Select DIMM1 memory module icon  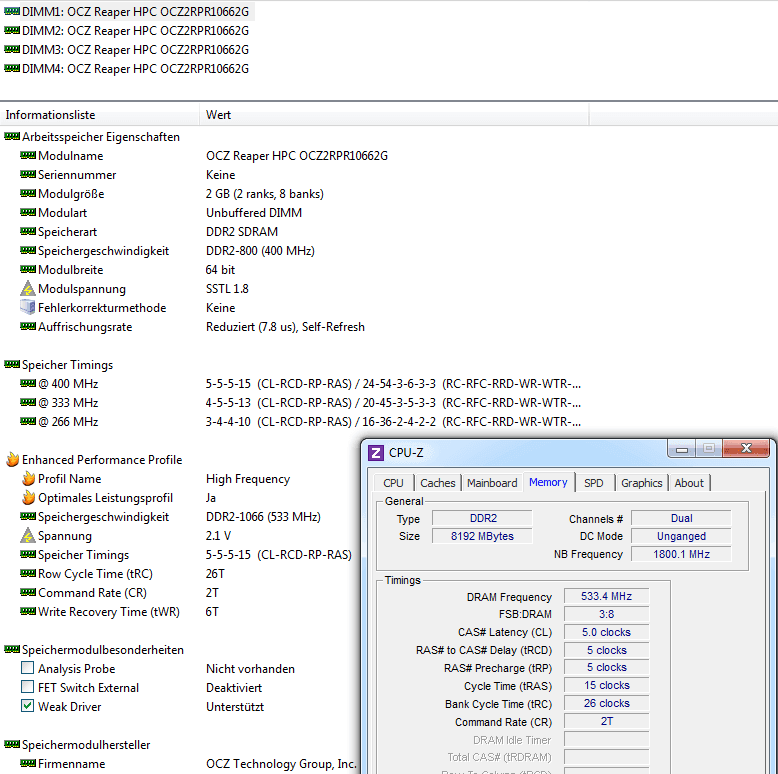tap(12, 11)
